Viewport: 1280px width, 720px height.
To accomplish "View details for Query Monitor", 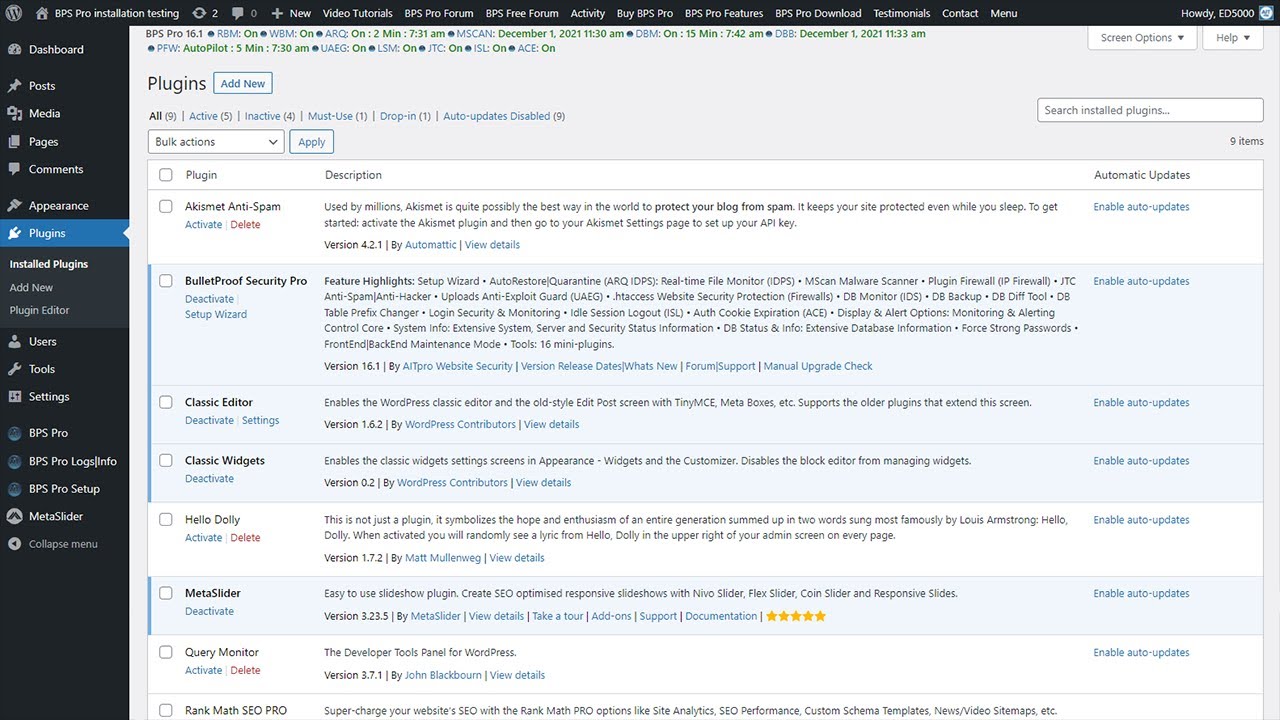I will [x=517, y=675].
